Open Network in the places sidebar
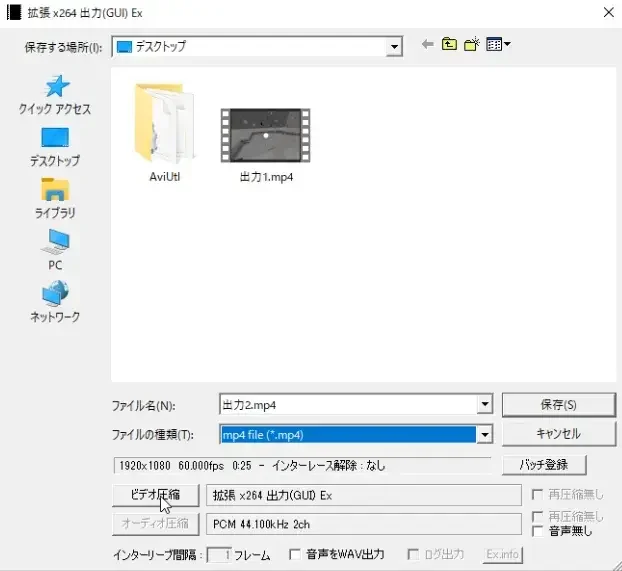622x571 pixels. [x=55, y=302]
